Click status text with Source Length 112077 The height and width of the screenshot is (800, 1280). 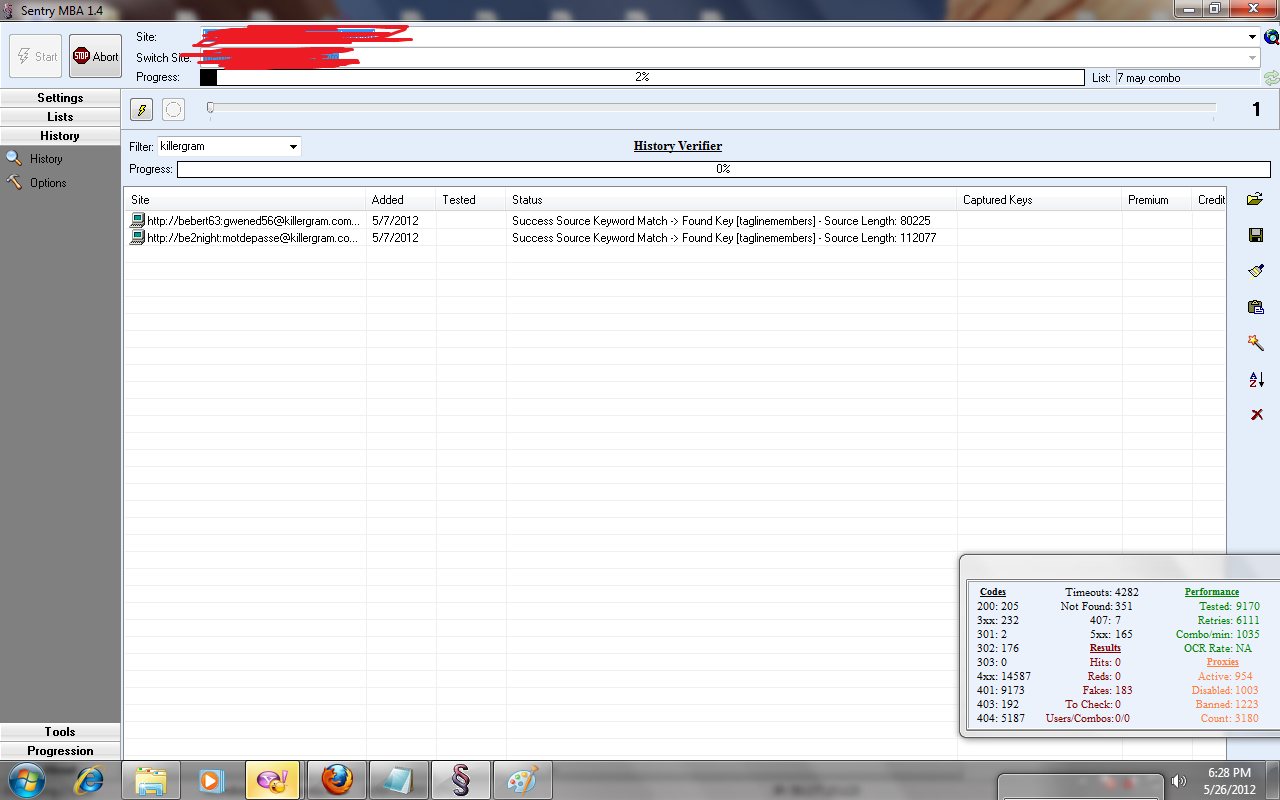coord(724,238)
